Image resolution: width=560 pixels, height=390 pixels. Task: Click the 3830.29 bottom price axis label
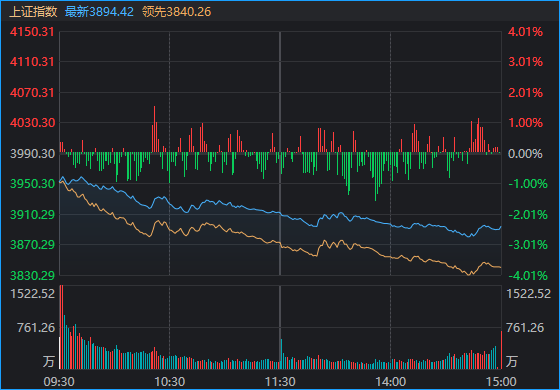(32, 276)
